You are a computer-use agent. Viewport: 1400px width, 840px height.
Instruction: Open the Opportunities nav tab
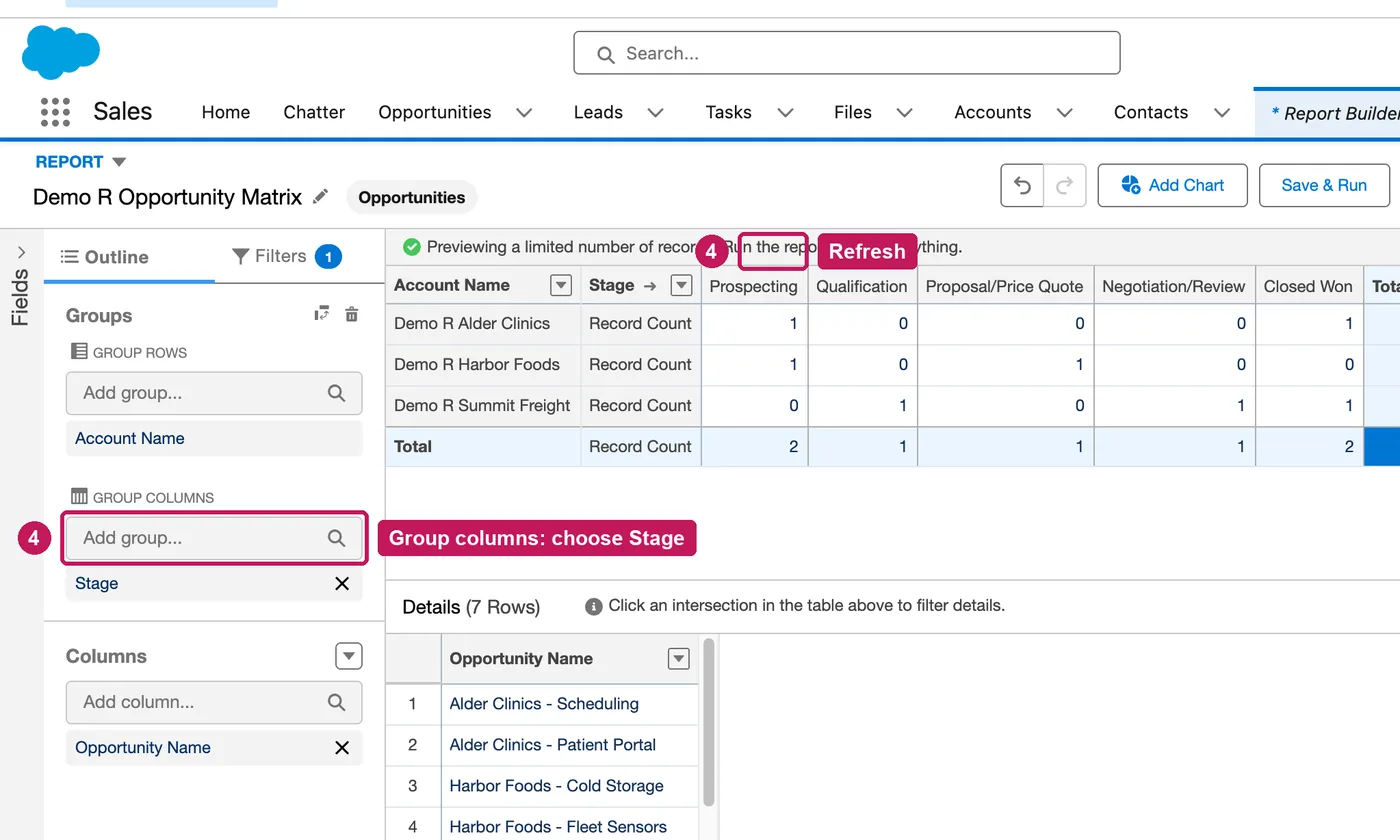click(435, 112)
